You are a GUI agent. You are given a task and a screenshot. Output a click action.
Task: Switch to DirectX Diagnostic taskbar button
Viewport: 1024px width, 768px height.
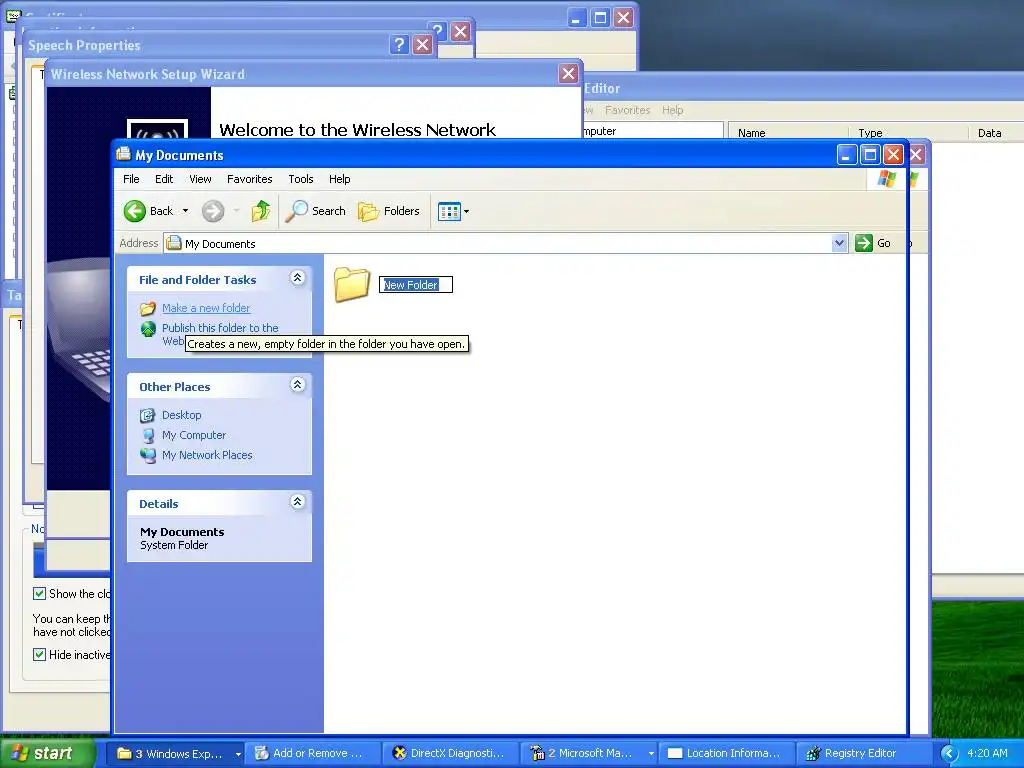coord(450,754)
